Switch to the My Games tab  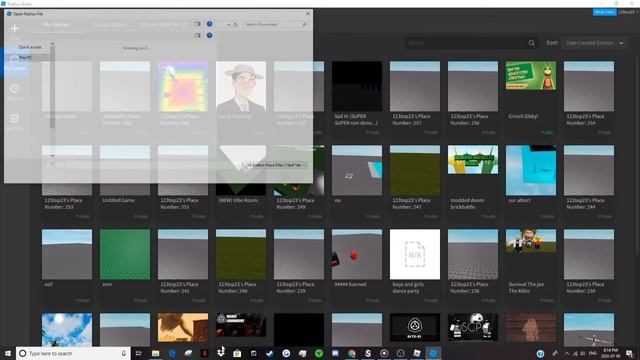click(56, 24)
